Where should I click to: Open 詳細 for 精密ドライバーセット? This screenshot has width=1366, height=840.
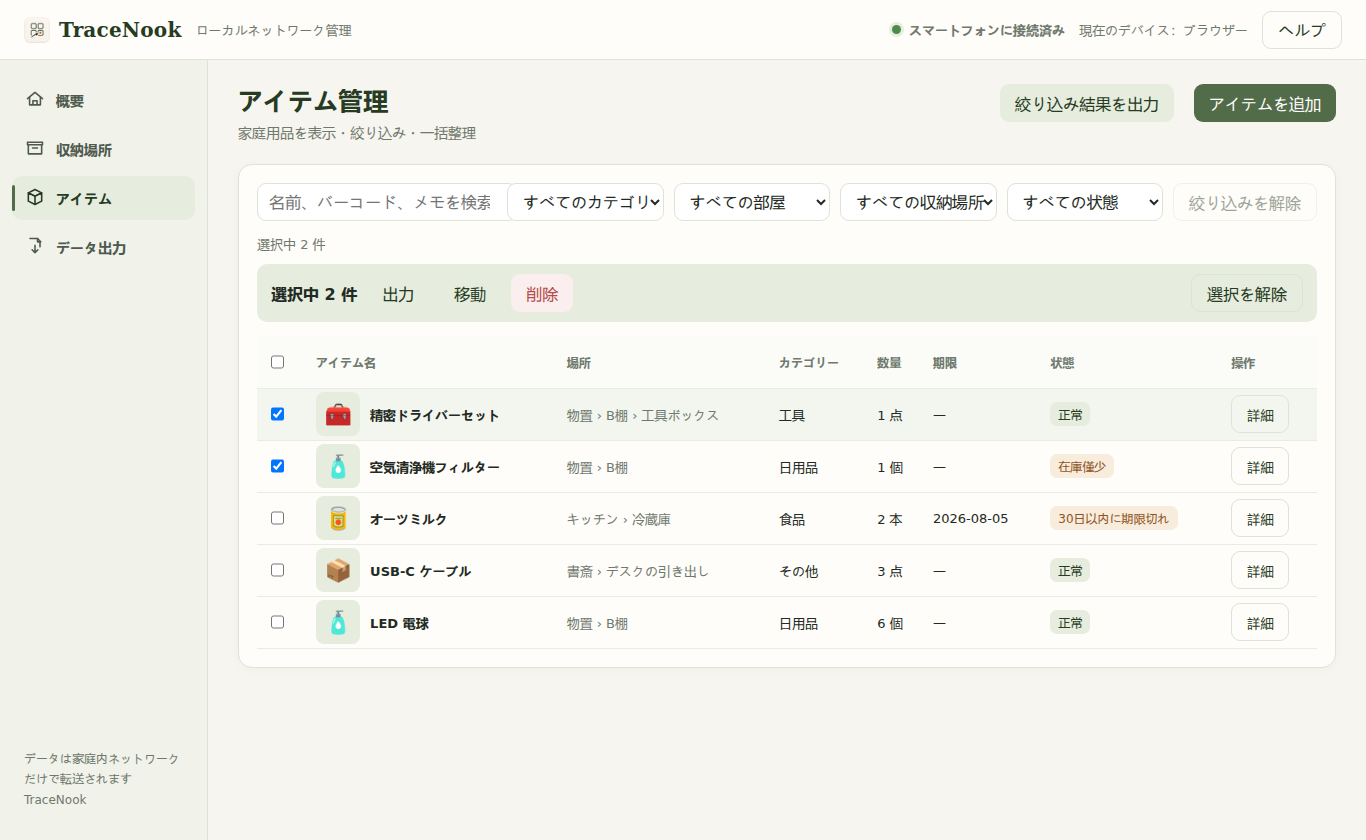pos(1260,414)
